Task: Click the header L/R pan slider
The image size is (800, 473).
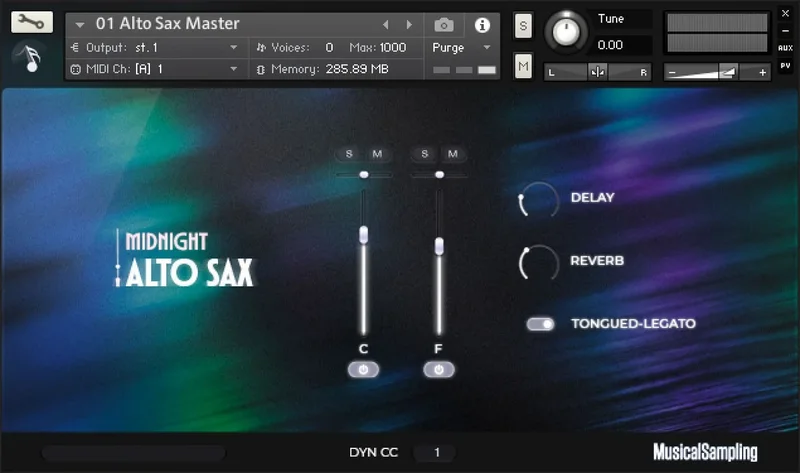Action: click(x=597, y=72)
